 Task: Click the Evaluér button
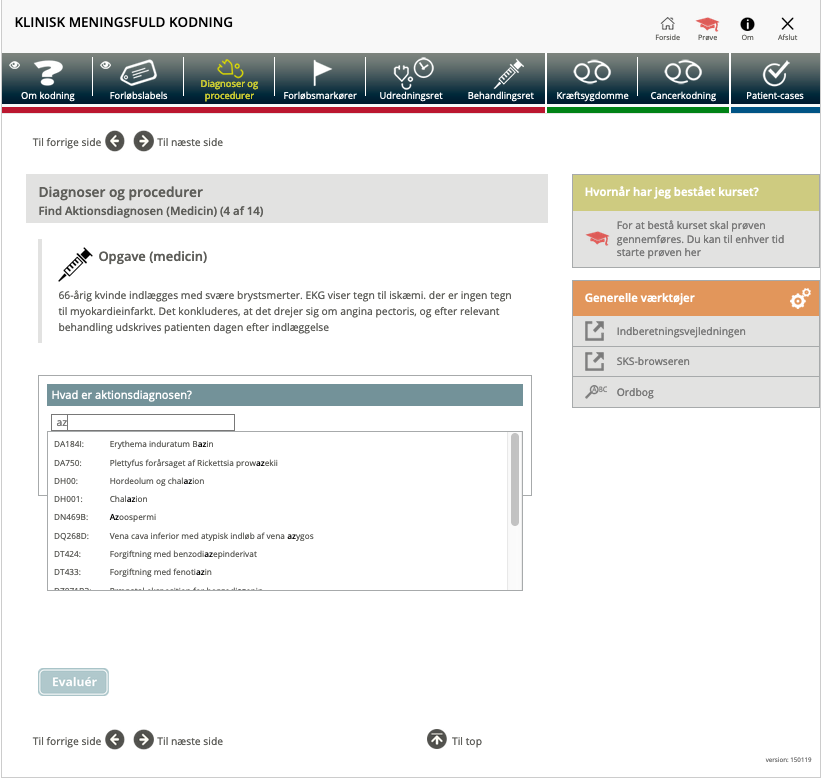pos(74,682)
